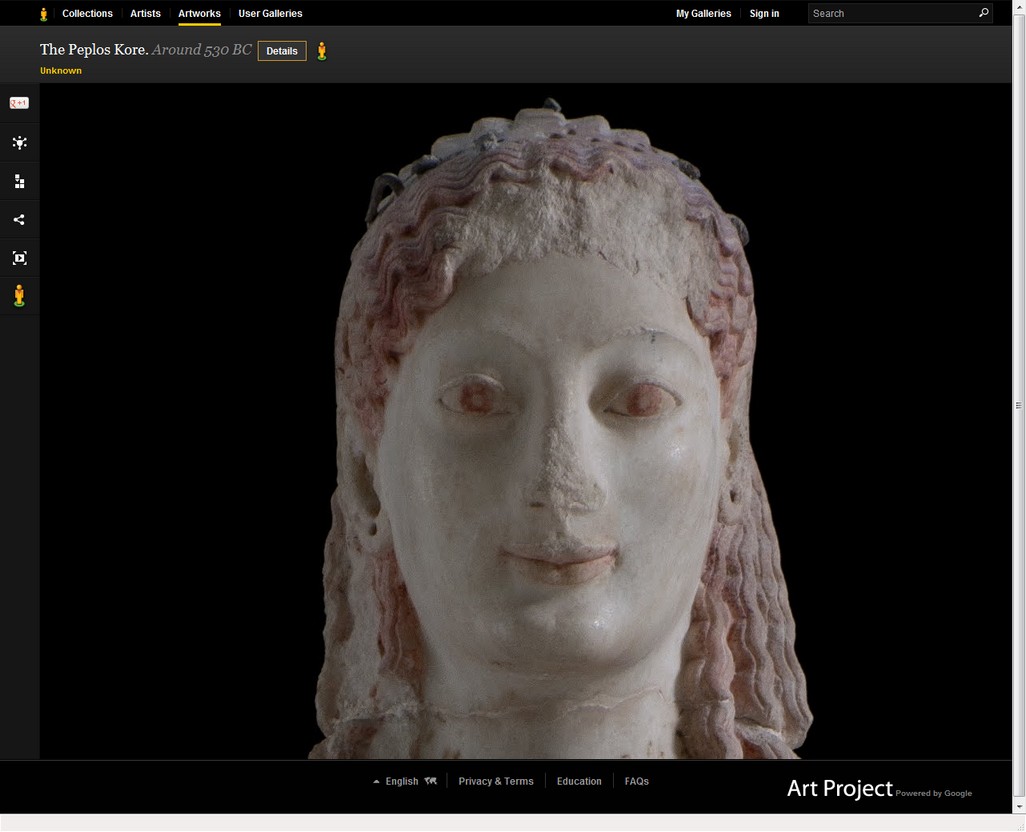Click the scrollbar down arrow
Image resolution: width=1026 pixels, height=832 pixels.
(1019, 807)
